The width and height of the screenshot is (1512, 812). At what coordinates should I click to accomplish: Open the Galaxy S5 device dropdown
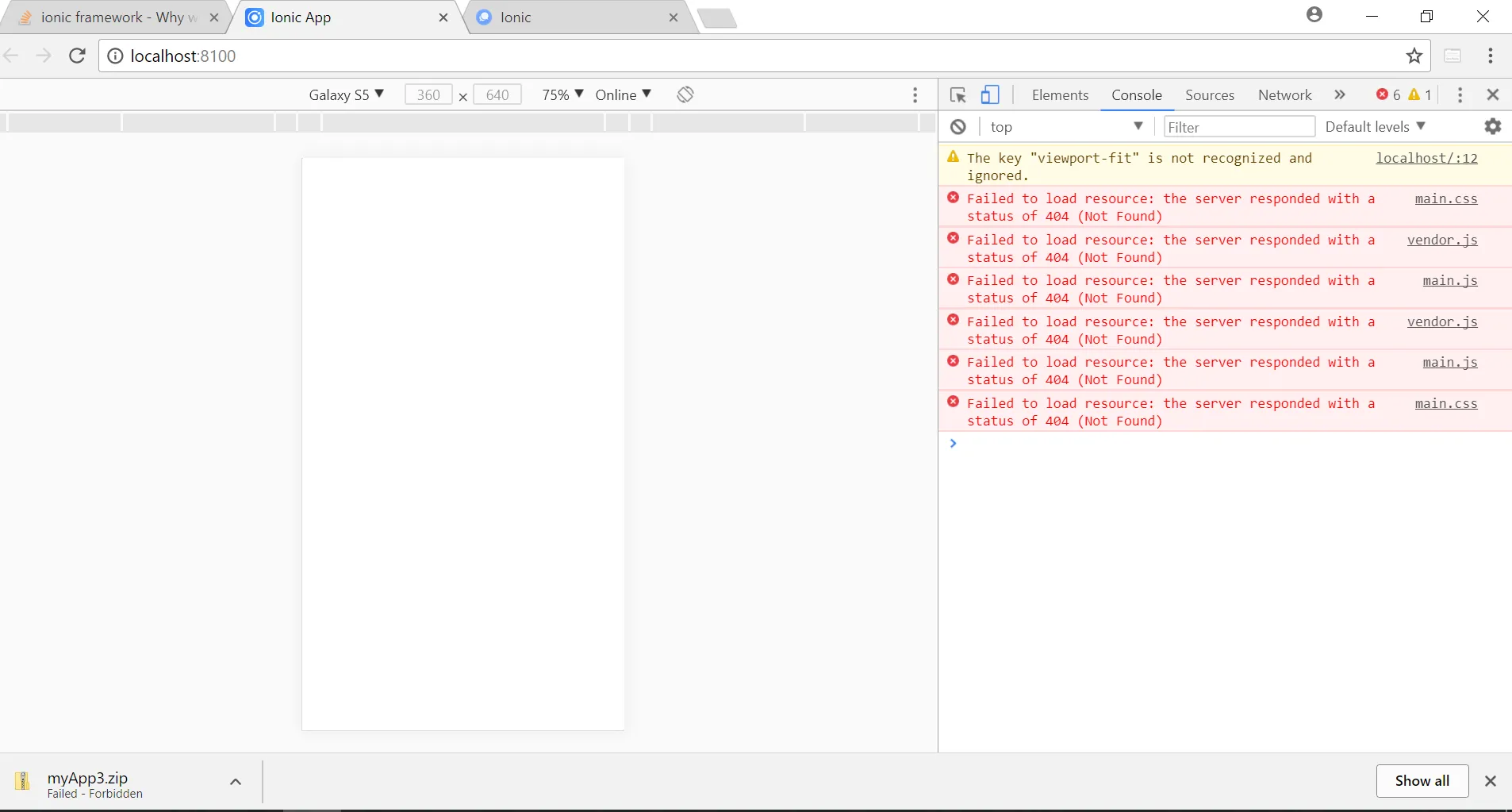[346, 94]
